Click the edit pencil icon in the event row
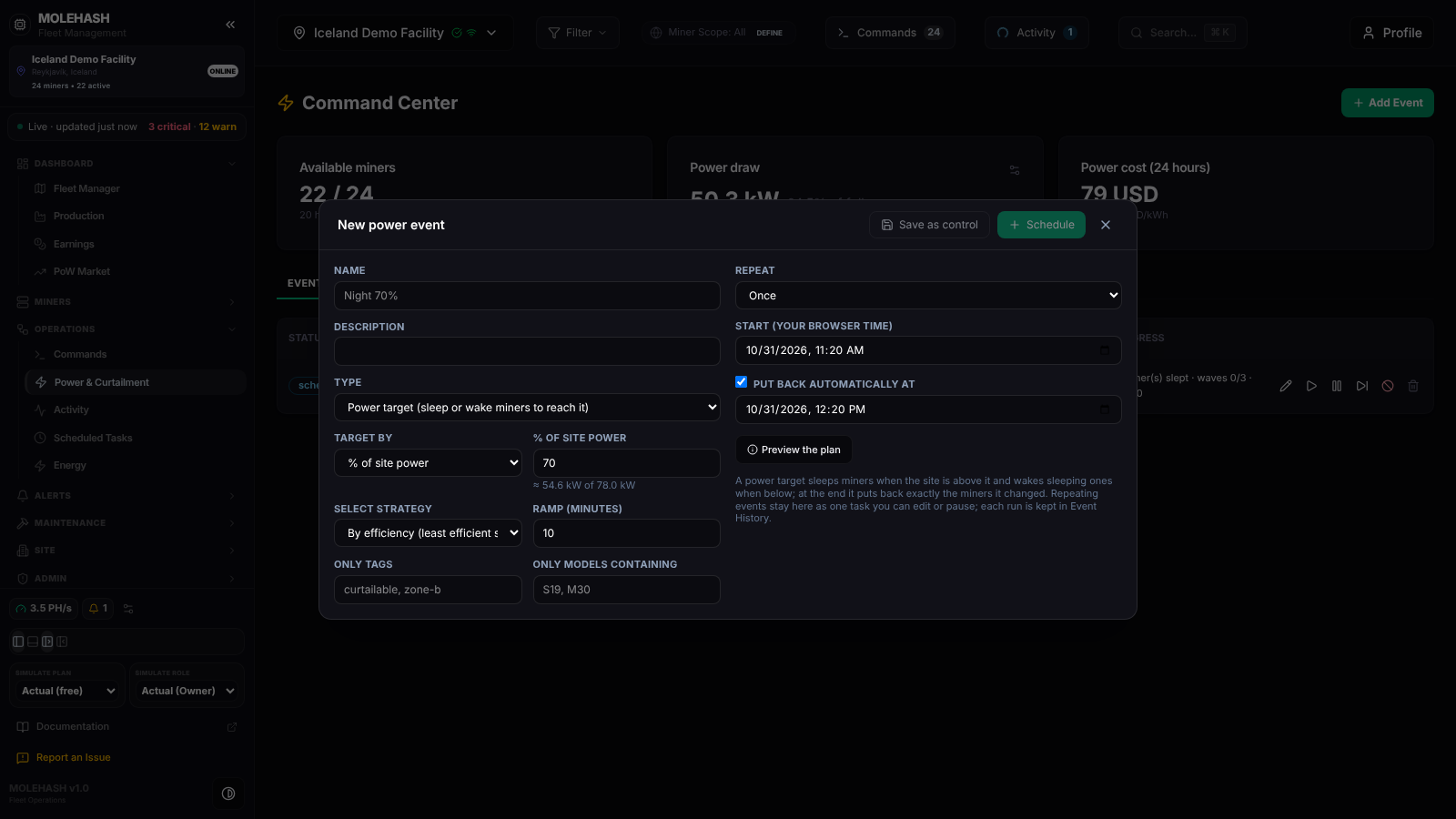The height and width of the screenshot is (819, 1456). pyautogui.click(x=1286, y=386)
